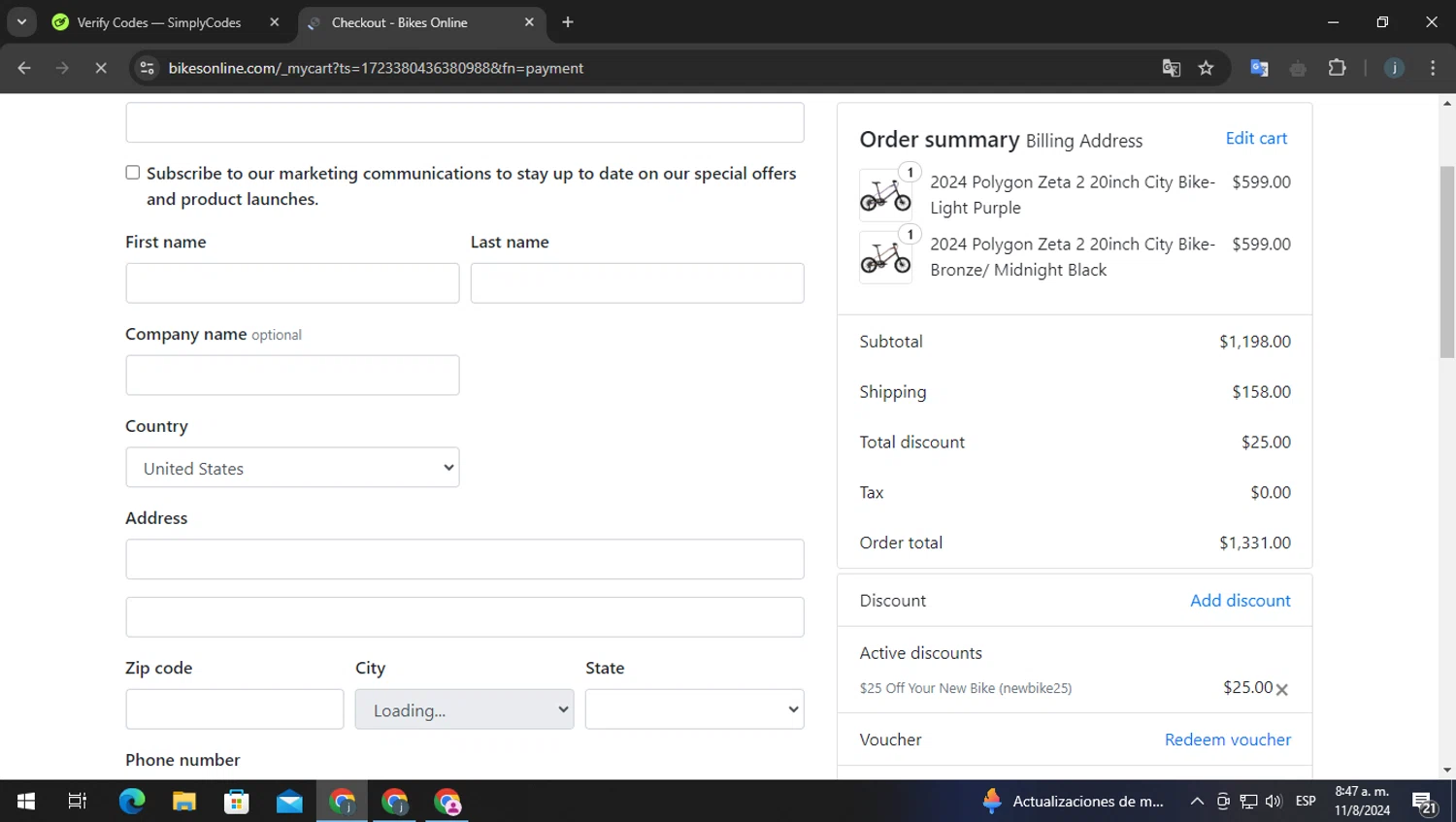This screenshot has width=1456, height=822.
Task: Click the Add discount link
Action: [x=1241, y=601]
